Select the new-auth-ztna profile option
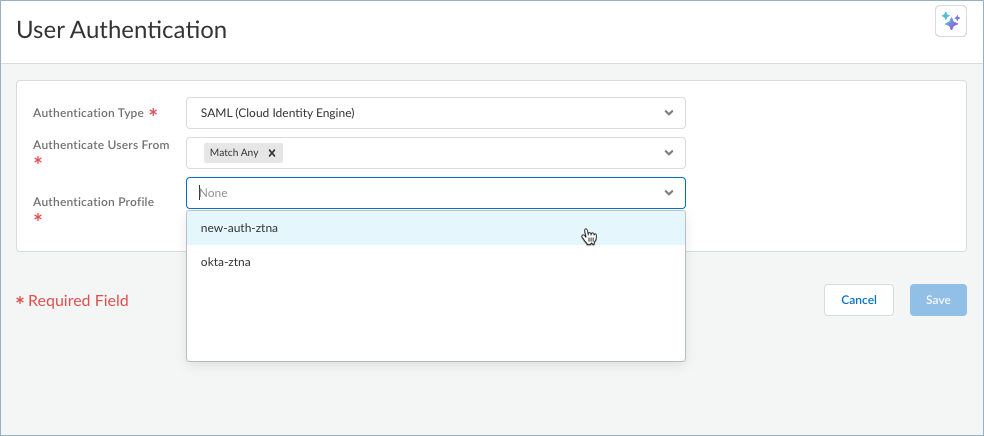 pos(240,228)
